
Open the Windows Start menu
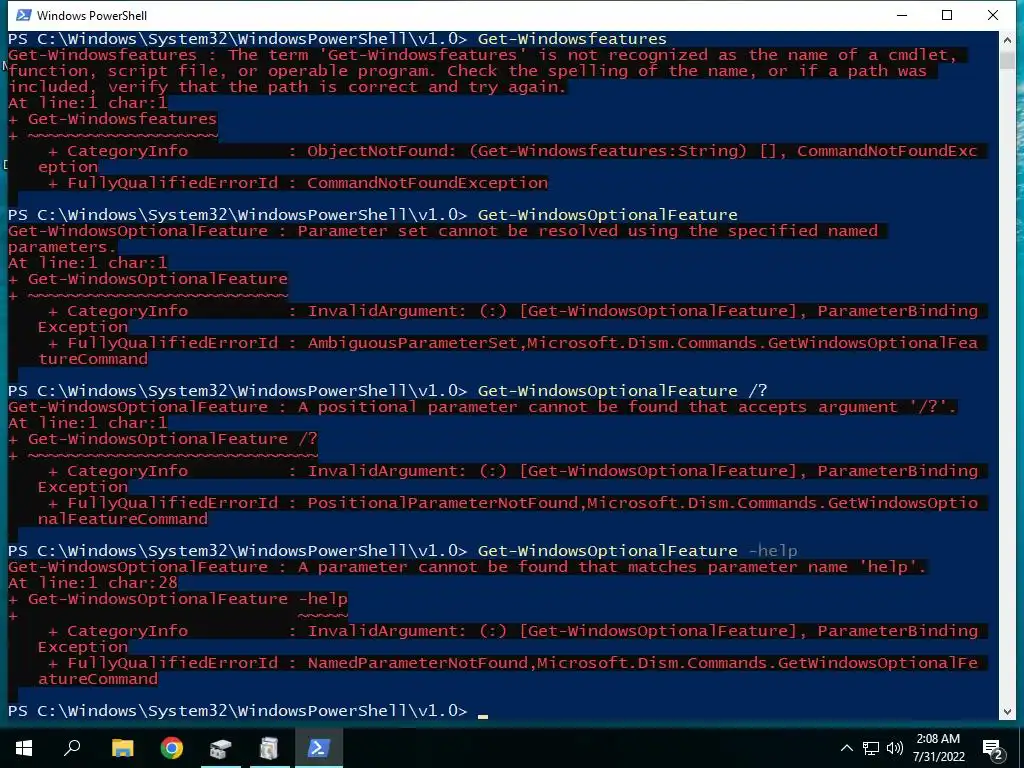(24, 748)
